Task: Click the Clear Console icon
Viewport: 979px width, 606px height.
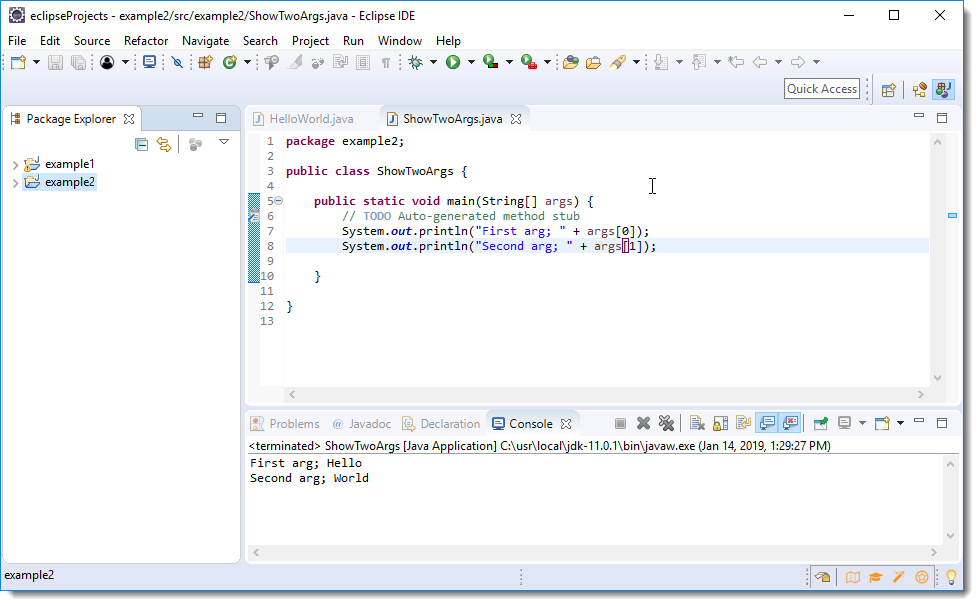Action: [x=697, y=423]
